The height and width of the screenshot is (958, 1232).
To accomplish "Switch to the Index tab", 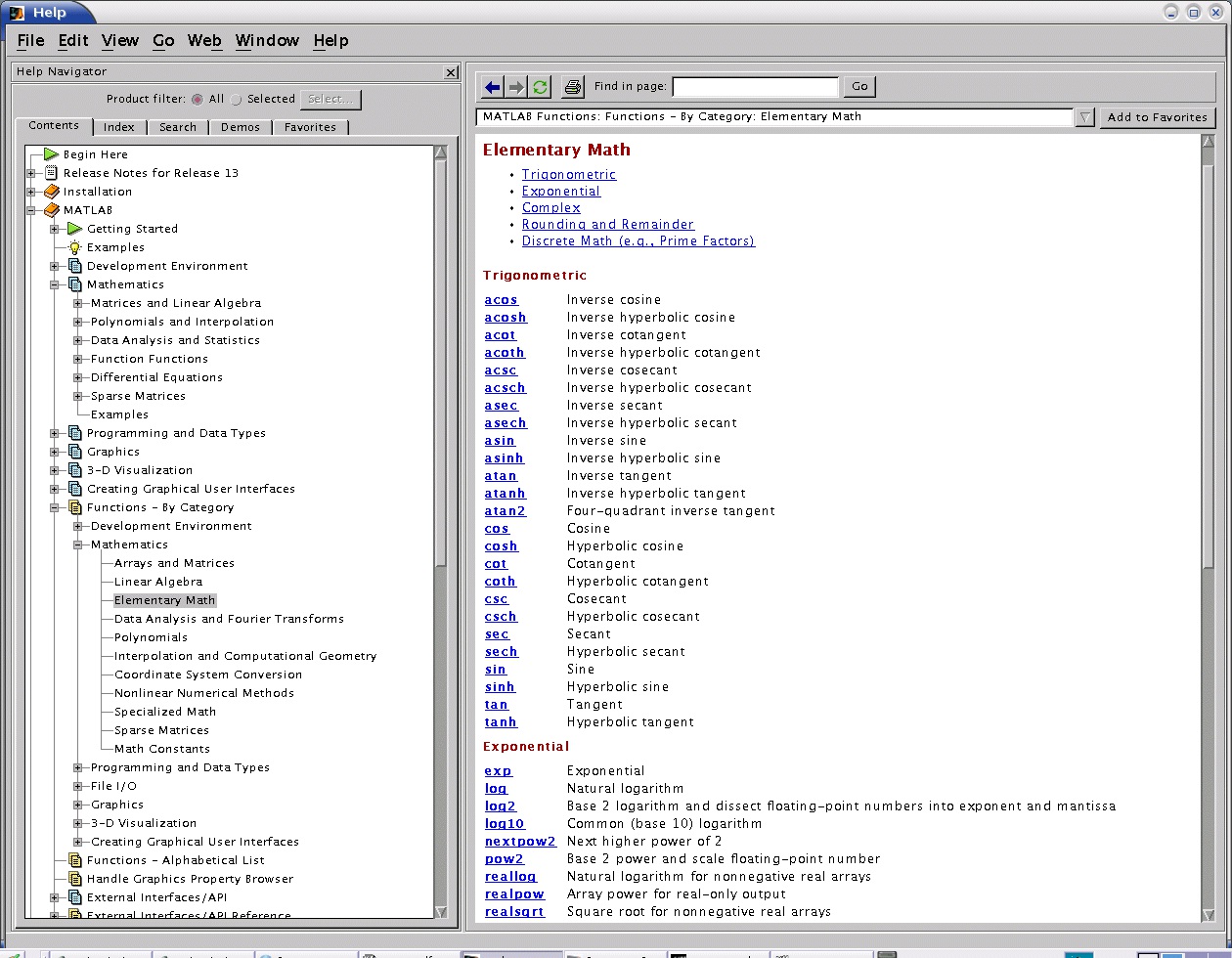I will click(119, 127).
